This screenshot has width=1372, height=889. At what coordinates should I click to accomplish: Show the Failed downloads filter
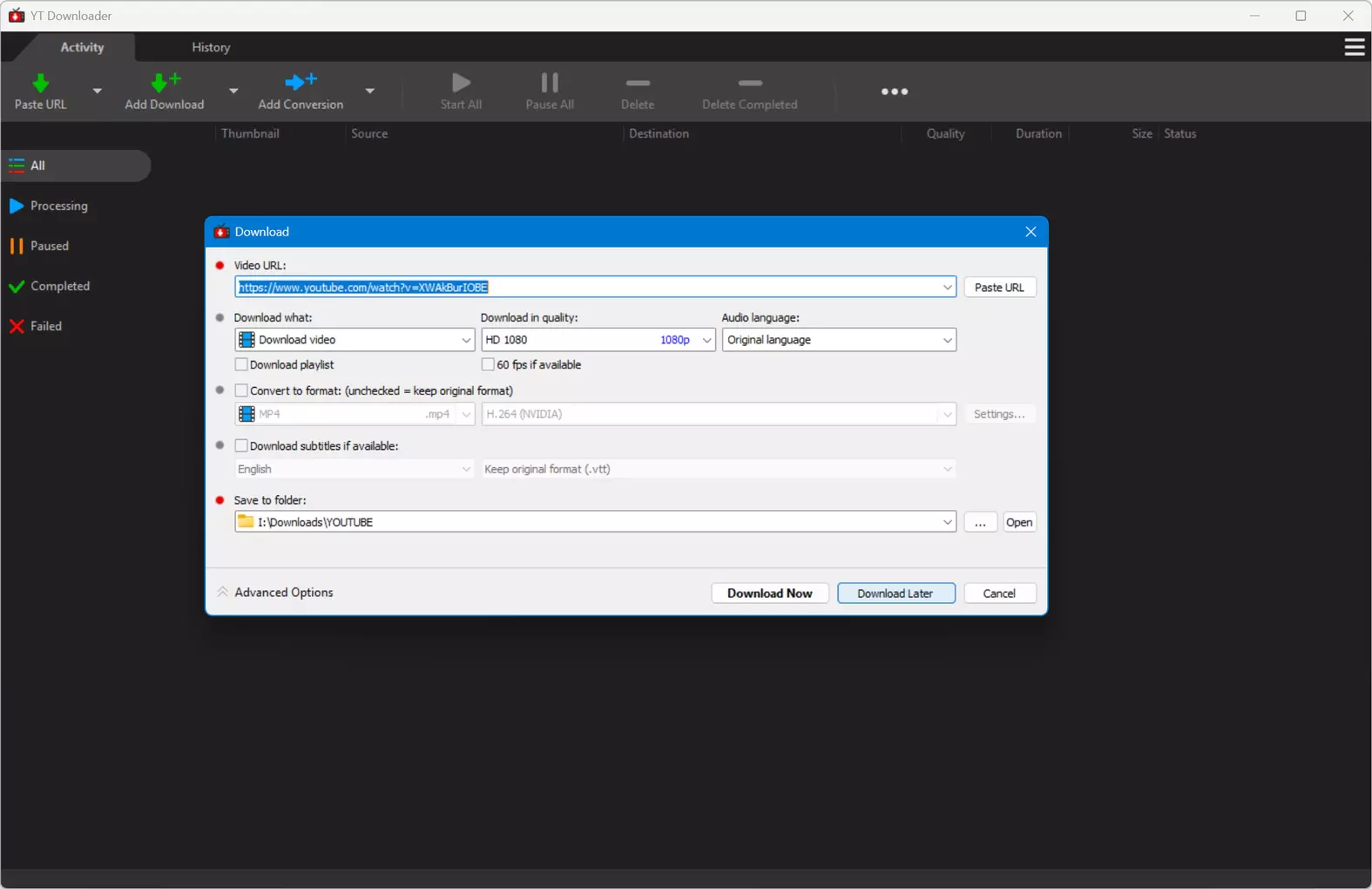pos(45,326)
